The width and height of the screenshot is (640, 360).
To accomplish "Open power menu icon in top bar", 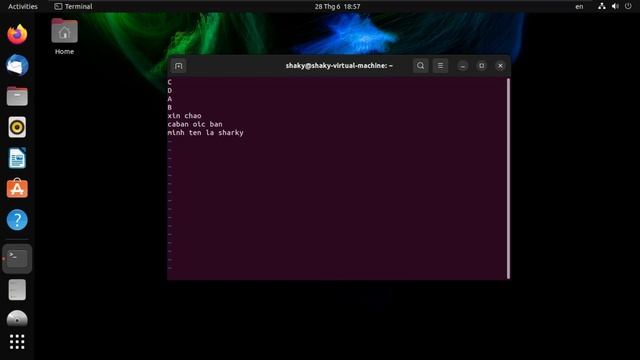I will pos(628,7).
